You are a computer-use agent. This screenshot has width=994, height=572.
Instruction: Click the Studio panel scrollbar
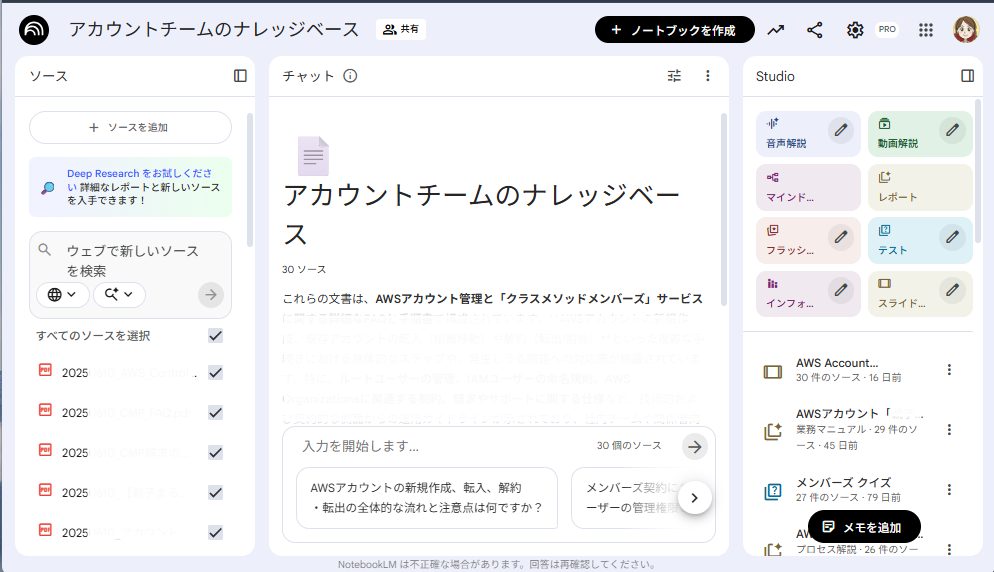pos(978,171)
